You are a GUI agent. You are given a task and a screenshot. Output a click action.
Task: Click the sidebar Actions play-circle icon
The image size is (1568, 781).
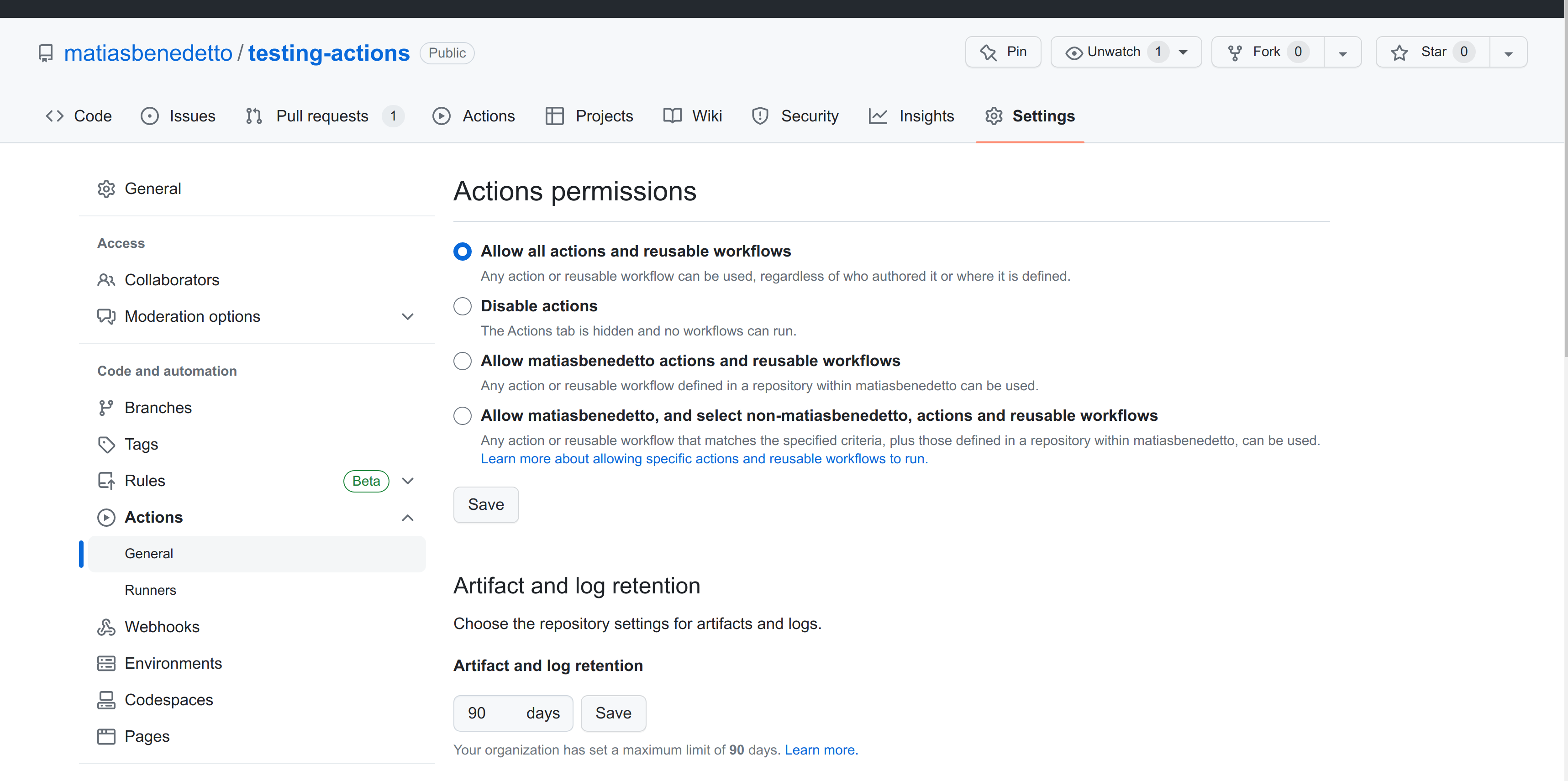(x=106, y=518)
